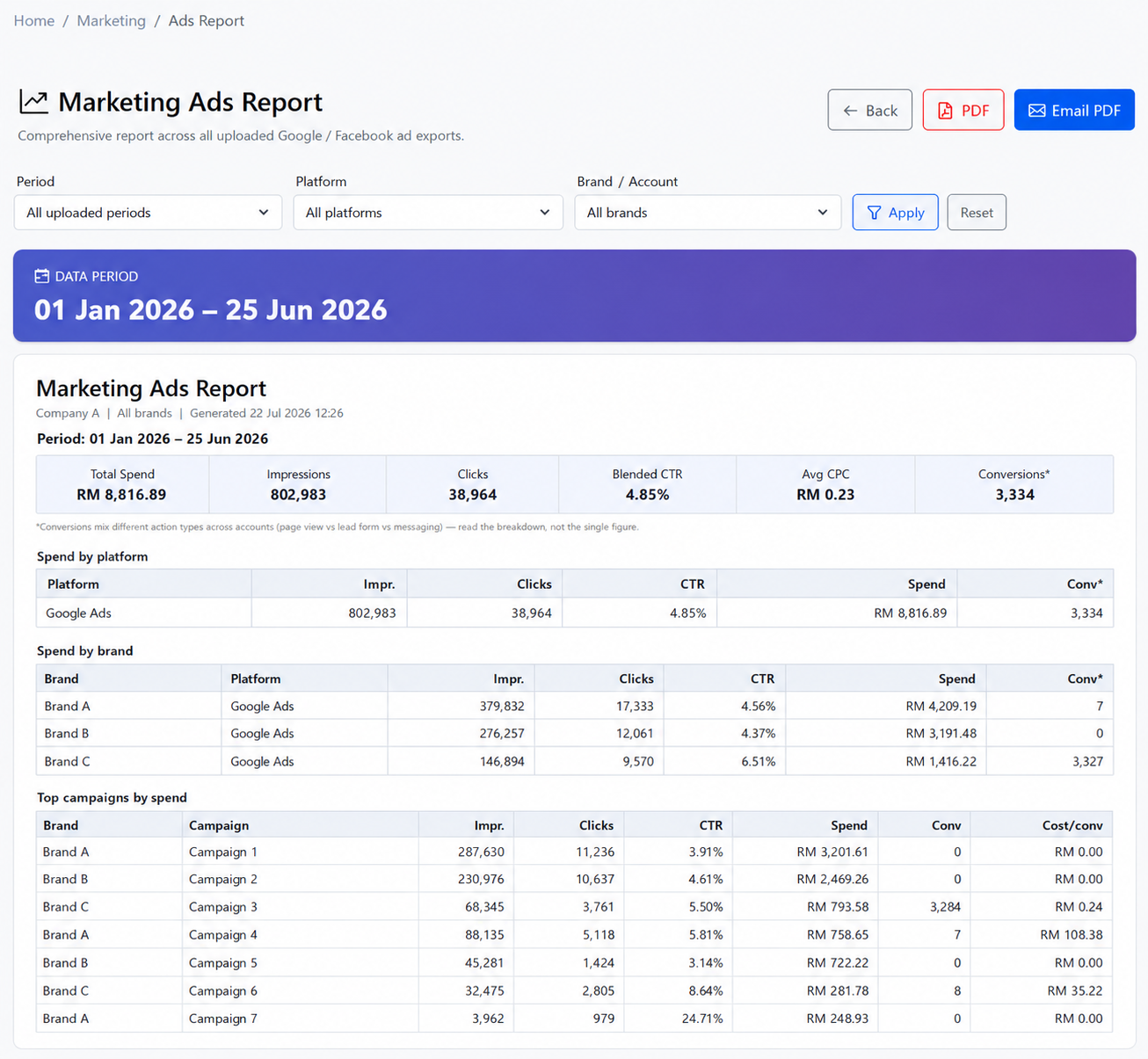Click spend RM 2,469.26 for Campaign 2
Screen dimensions: 1148x1059
(832, 879)
